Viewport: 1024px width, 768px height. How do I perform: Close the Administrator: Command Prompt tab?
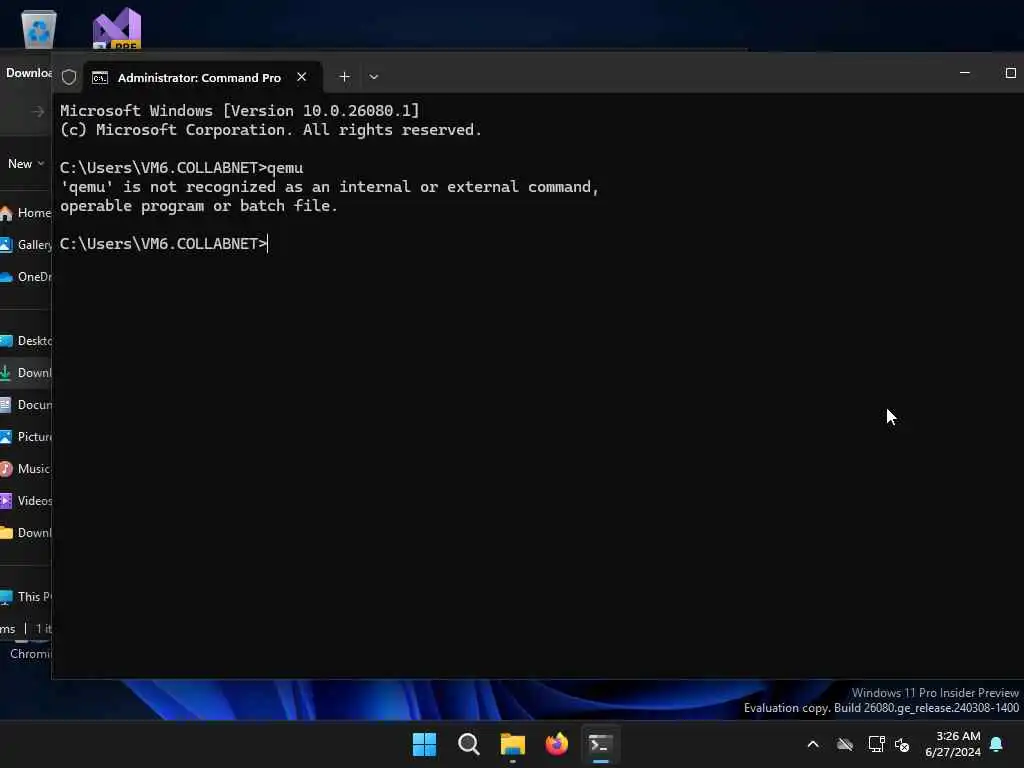301,76
